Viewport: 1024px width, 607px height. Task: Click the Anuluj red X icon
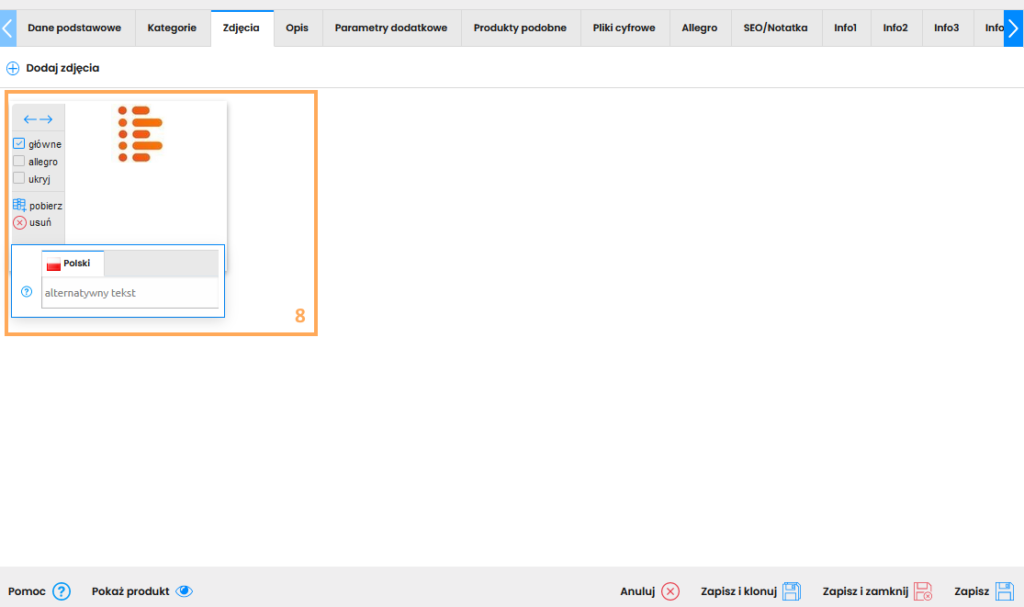click(x=670, y=591)
